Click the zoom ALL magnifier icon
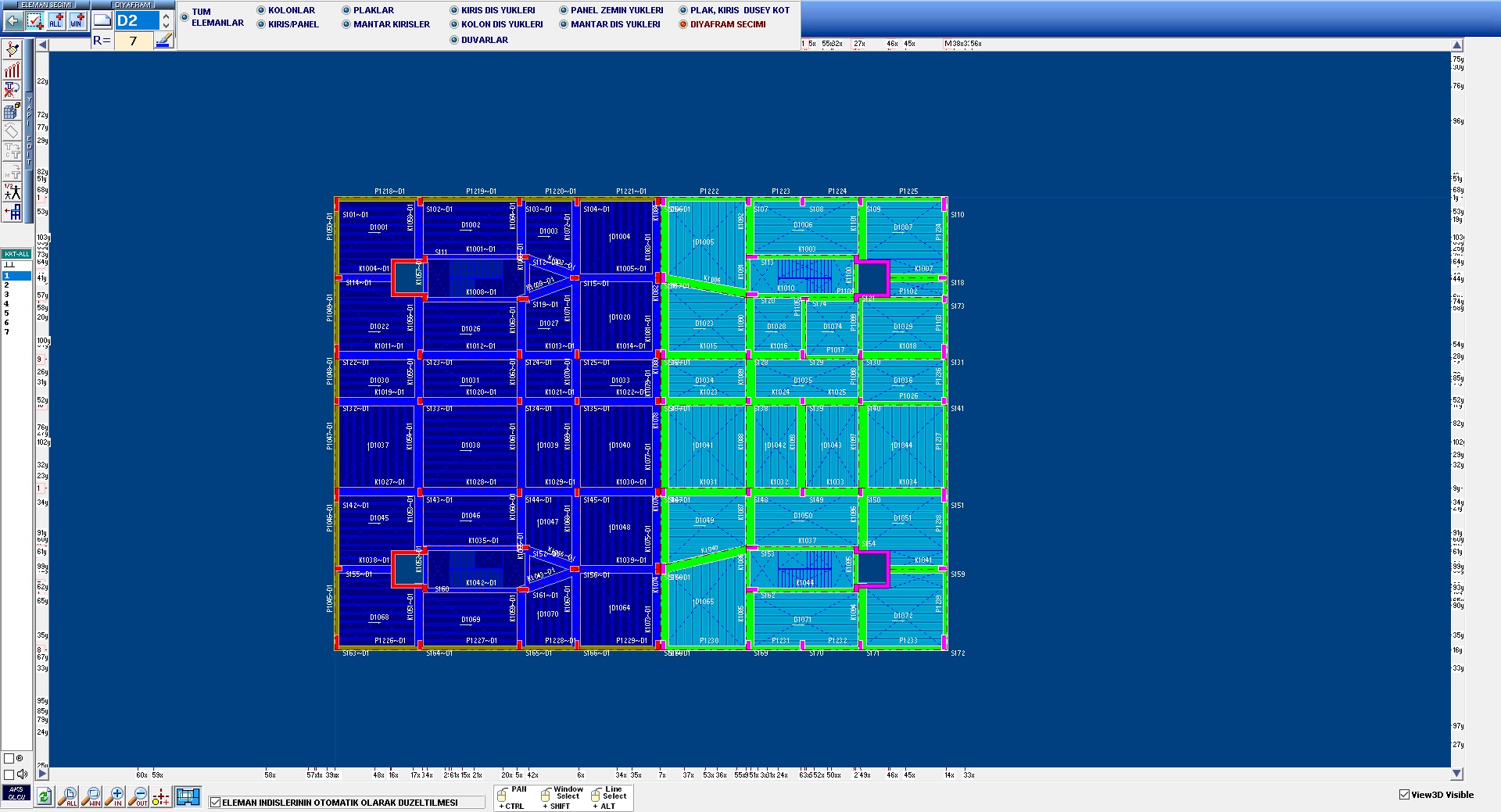 69,797
